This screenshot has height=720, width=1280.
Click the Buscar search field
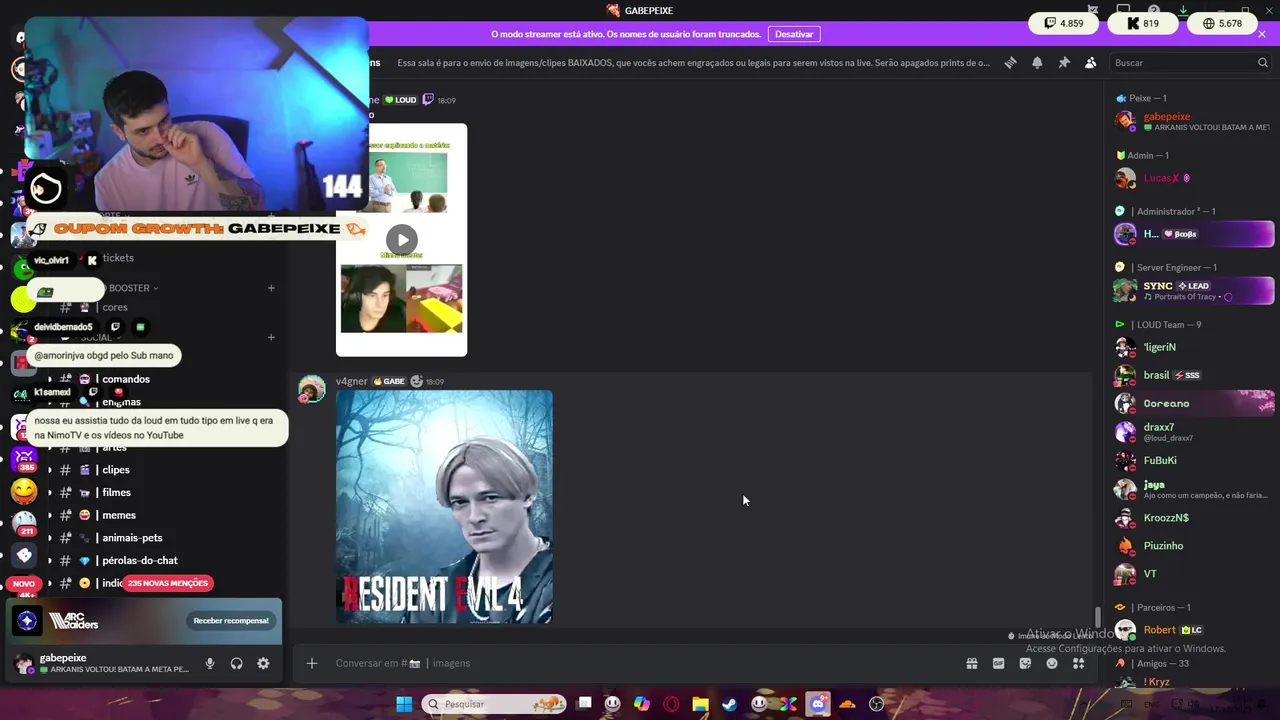1190,63
